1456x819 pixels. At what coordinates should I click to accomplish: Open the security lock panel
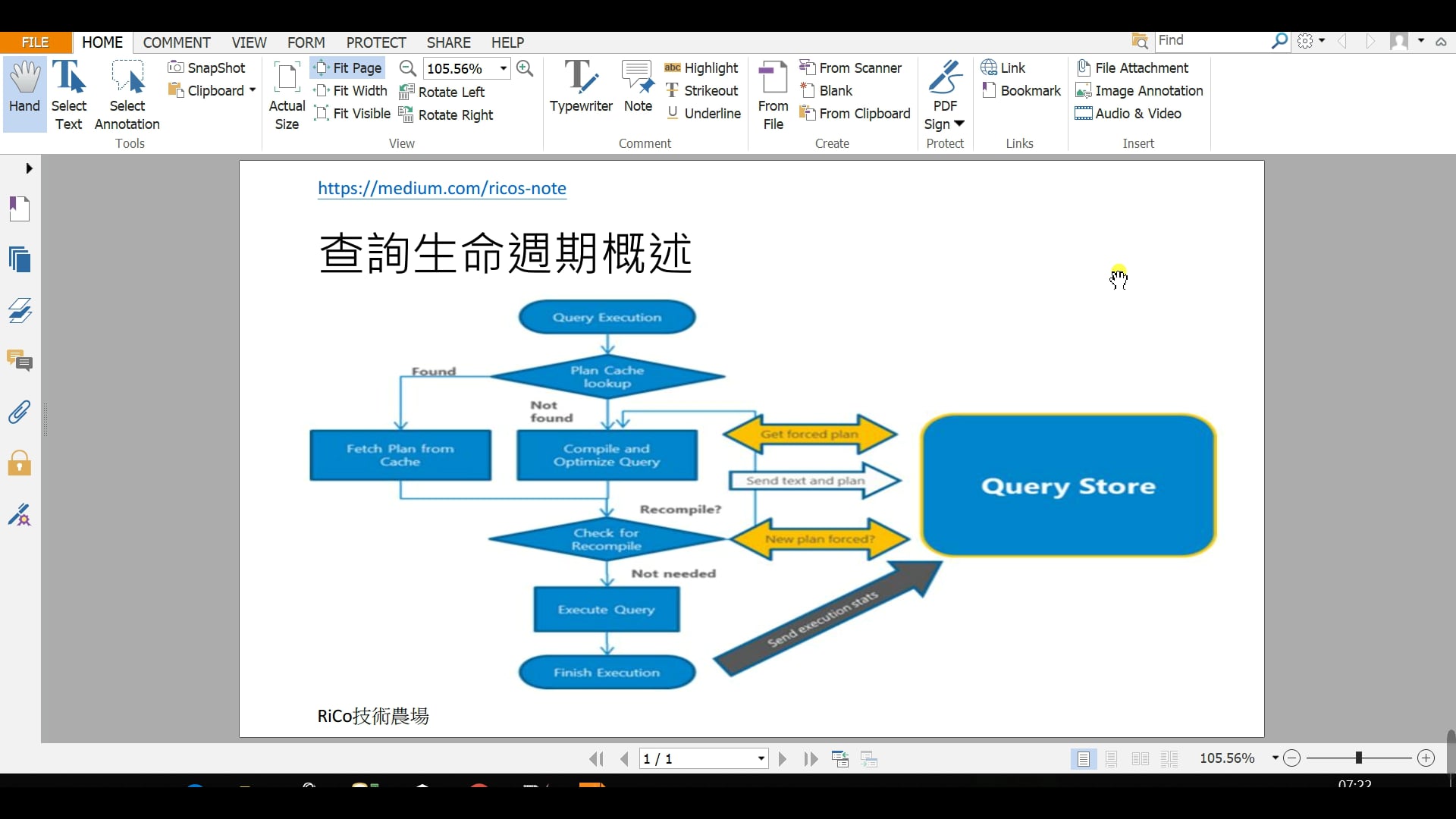coord(20,463)
